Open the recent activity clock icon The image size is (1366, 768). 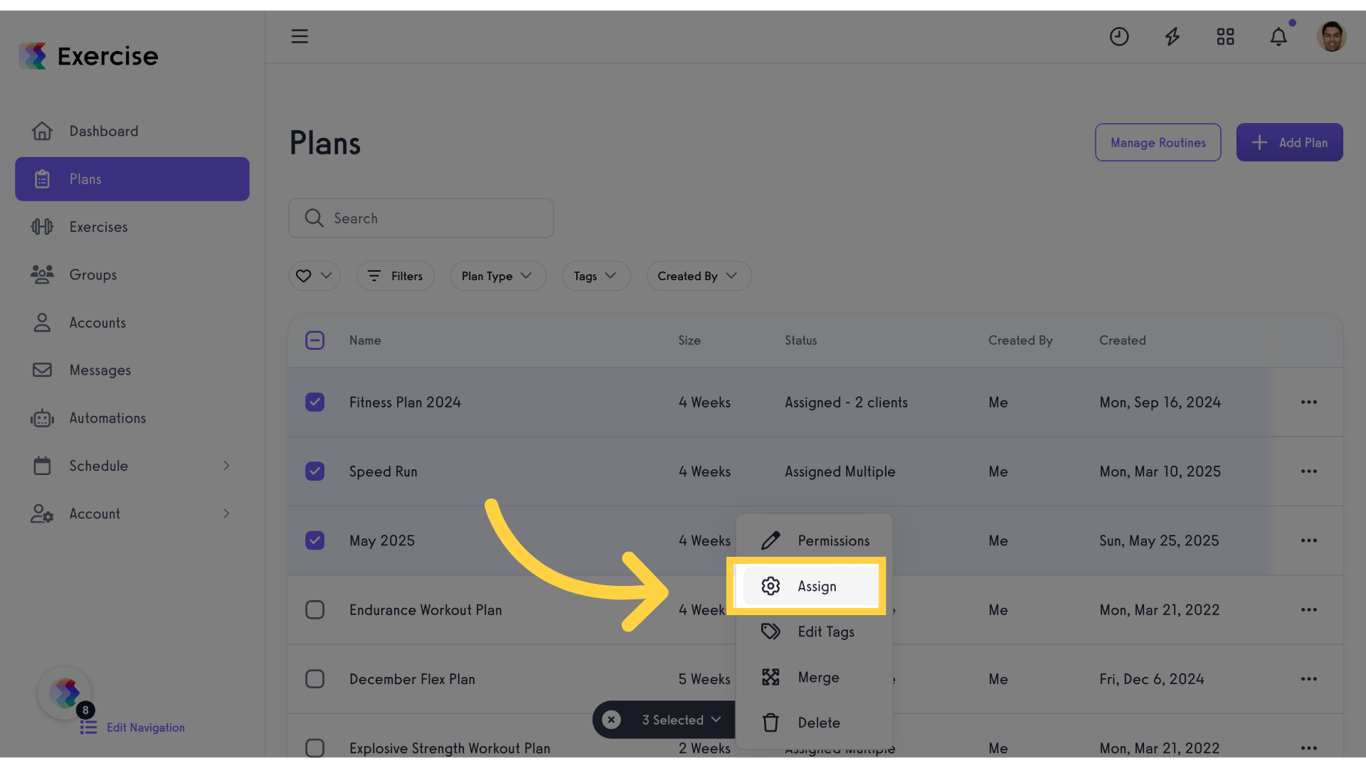(x=1119, y=37)
